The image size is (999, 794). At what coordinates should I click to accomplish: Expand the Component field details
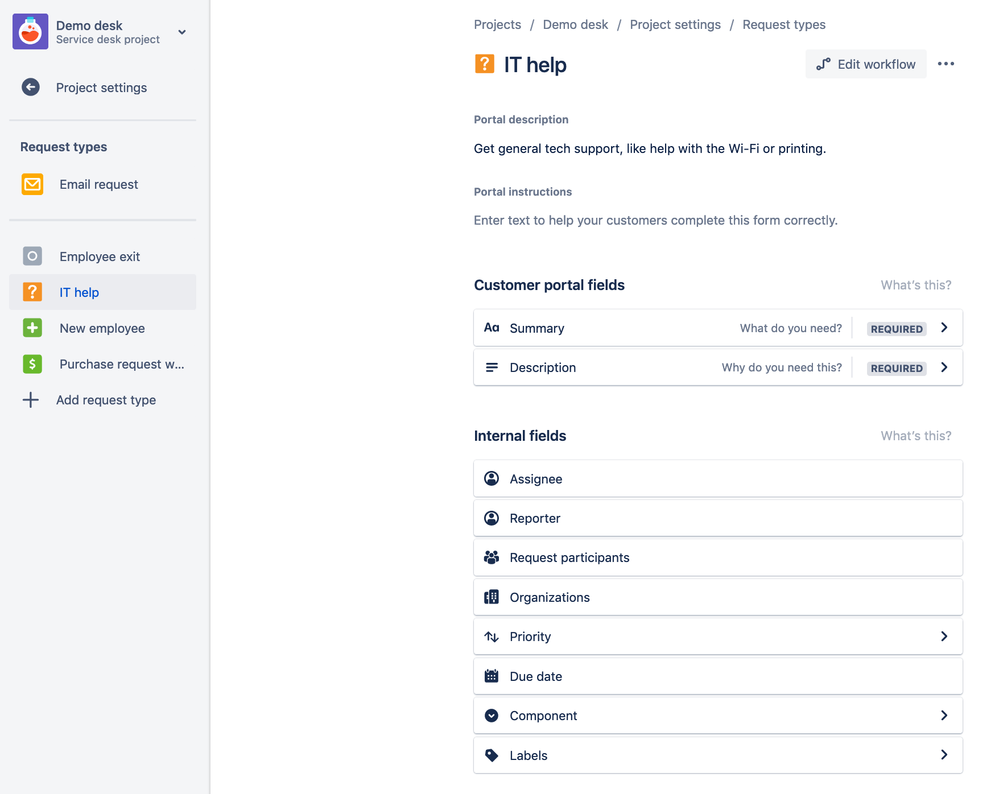point(943,715)
